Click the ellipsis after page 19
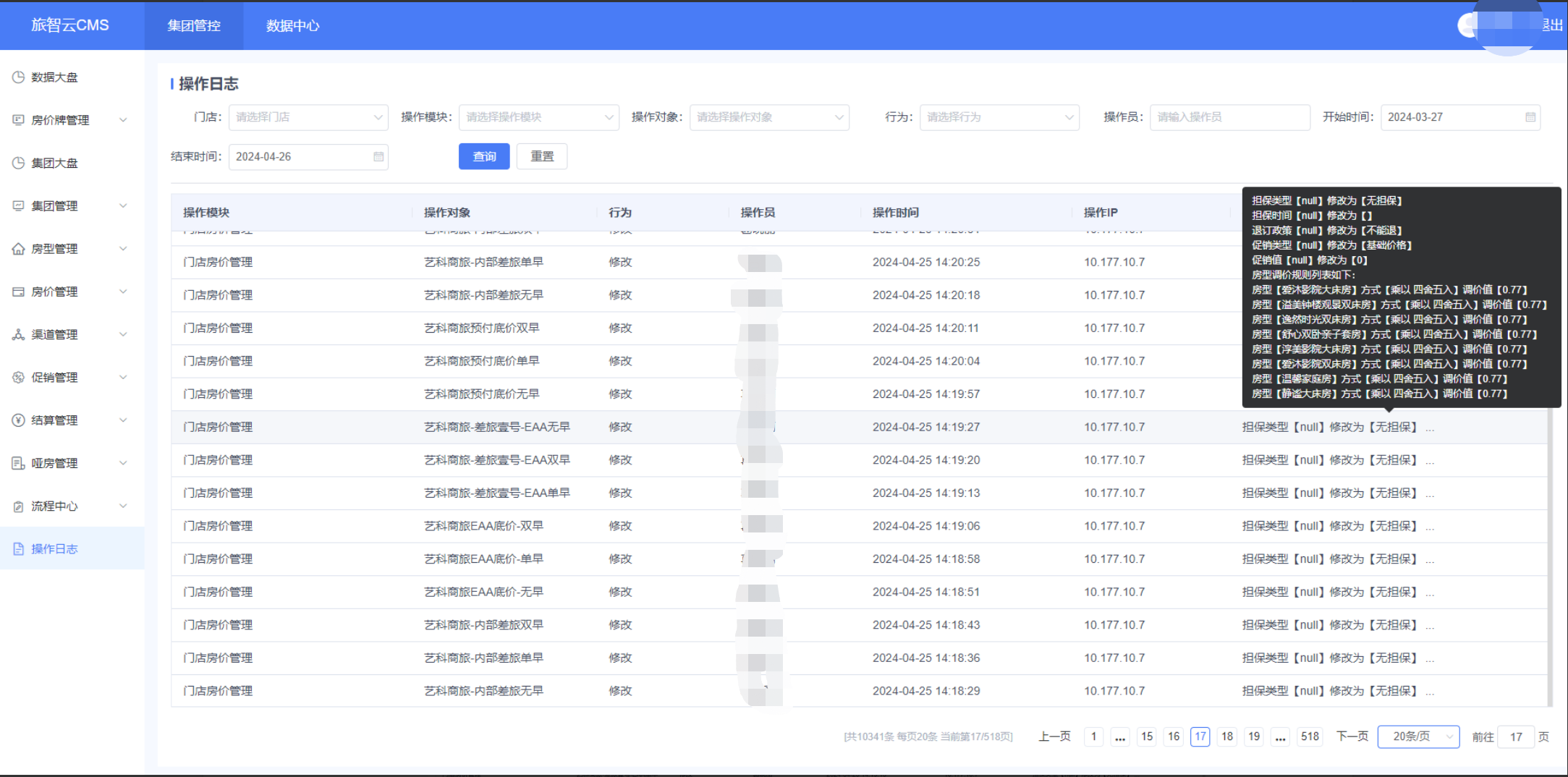Image resolution: width=1568 pixels, height=777 pixels. tap(1281, 736)
